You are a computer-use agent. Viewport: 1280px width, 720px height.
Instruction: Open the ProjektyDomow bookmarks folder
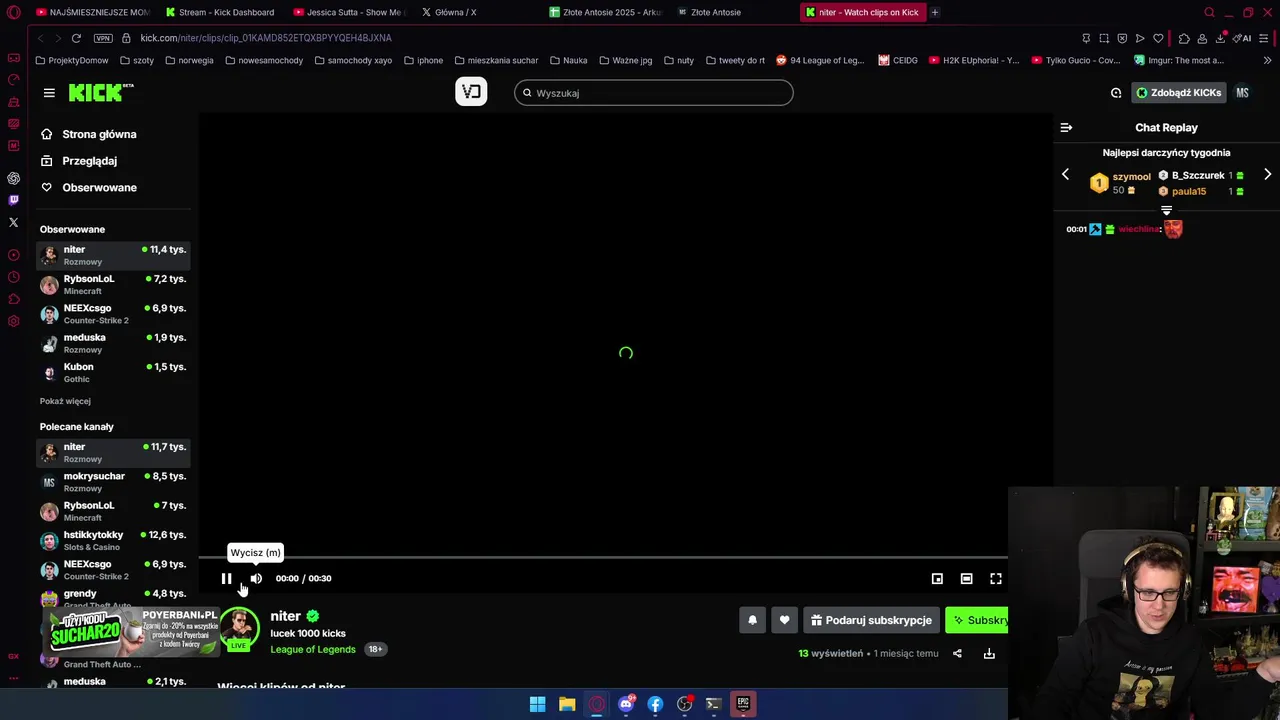pos(72,60)
